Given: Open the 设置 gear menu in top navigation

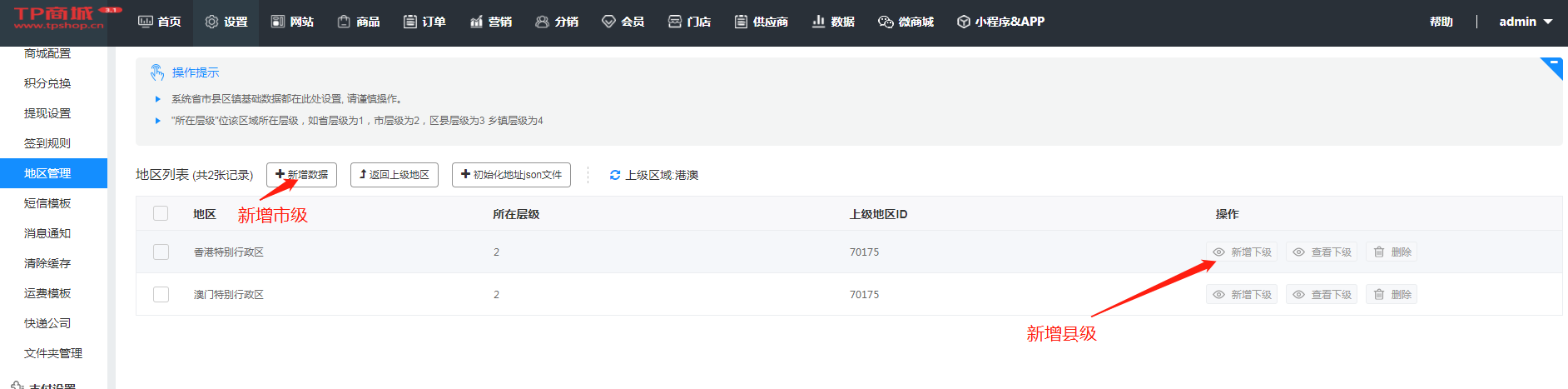Looking at the screenshot, I should point(226,22).
